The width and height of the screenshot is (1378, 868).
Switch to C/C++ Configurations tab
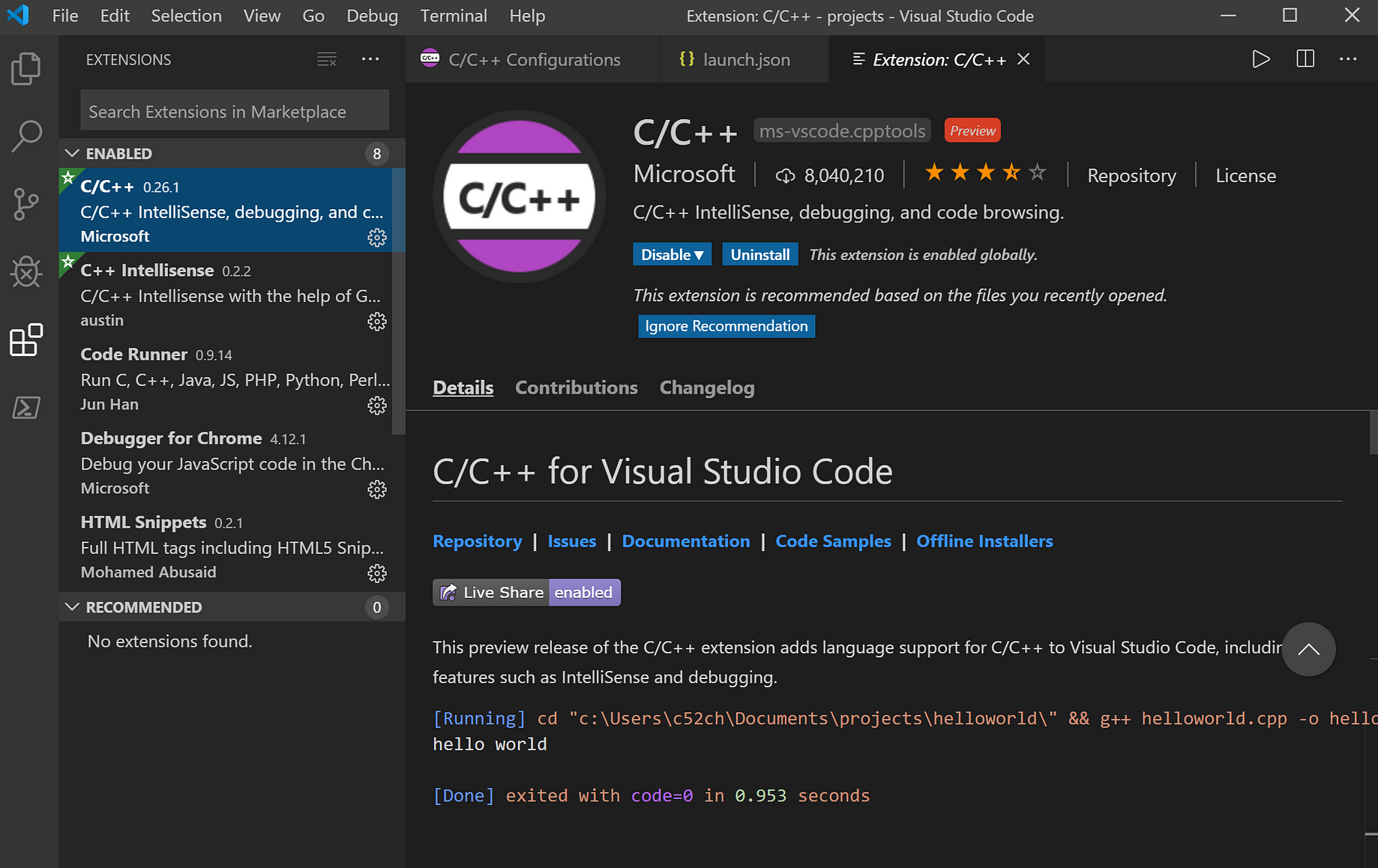532,59
